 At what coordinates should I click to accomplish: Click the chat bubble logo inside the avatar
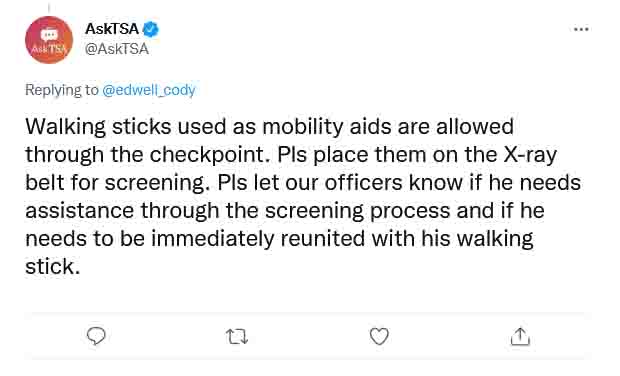[x=49, y=35]
